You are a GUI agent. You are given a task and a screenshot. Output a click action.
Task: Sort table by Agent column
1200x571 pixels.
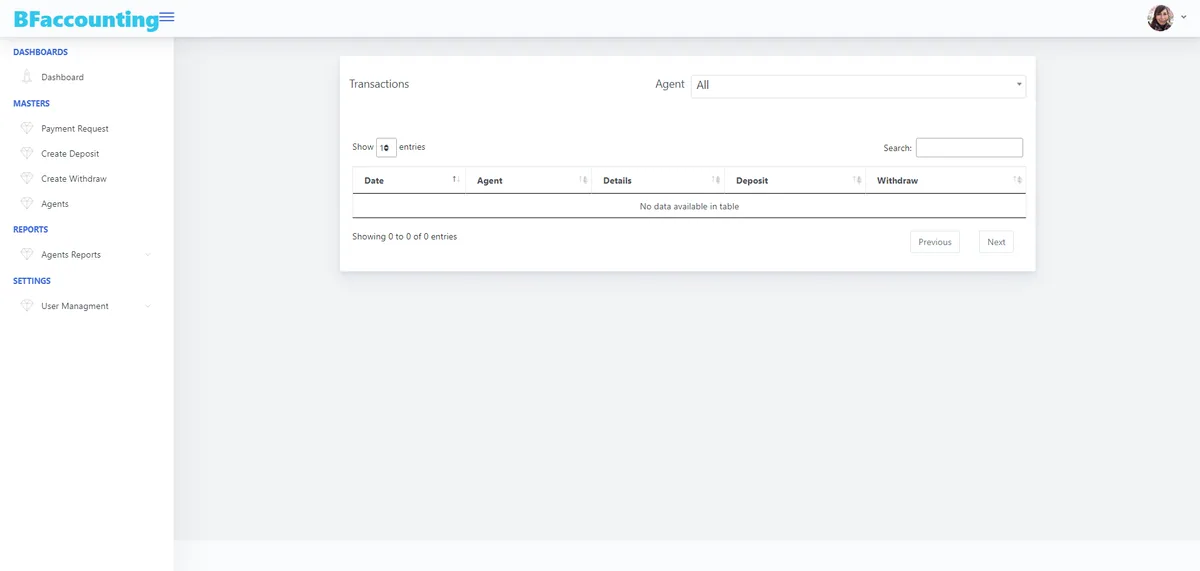click(528, 180)
